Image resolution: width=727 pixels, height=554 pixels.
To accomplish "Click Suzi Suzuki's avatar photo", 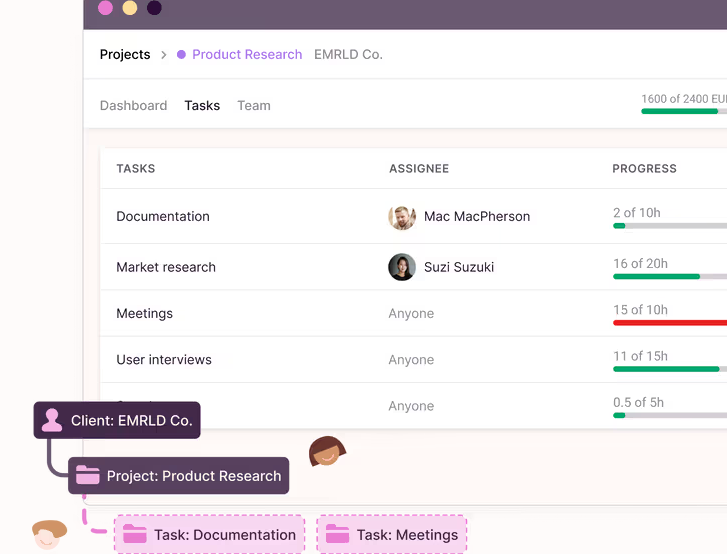I will [402, 267].
